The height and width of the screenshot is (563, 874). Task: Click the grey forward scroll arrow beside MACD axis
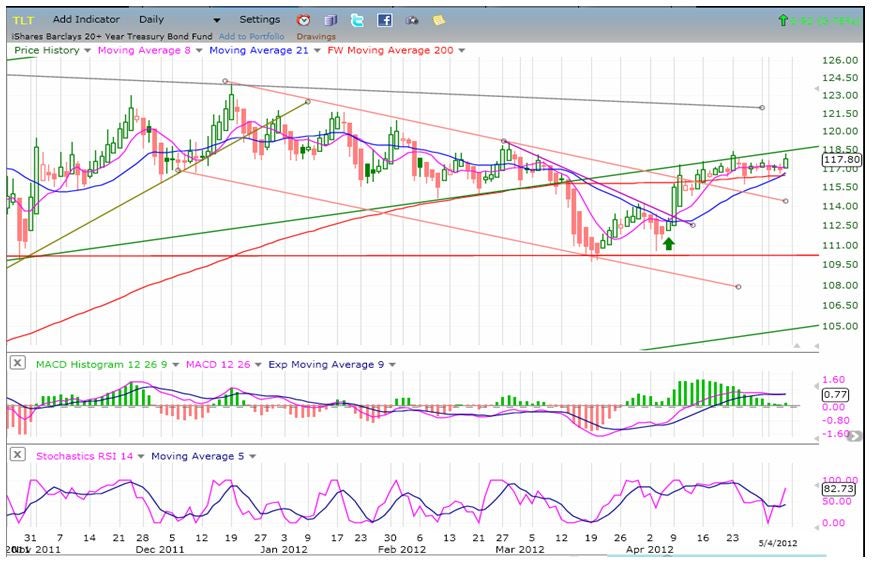click(x=854, y=436)
